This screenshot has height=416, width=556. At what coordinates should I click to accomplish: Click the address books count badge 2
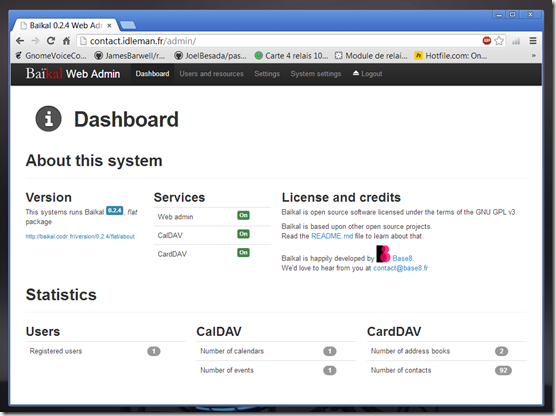(x=501, y=351)
